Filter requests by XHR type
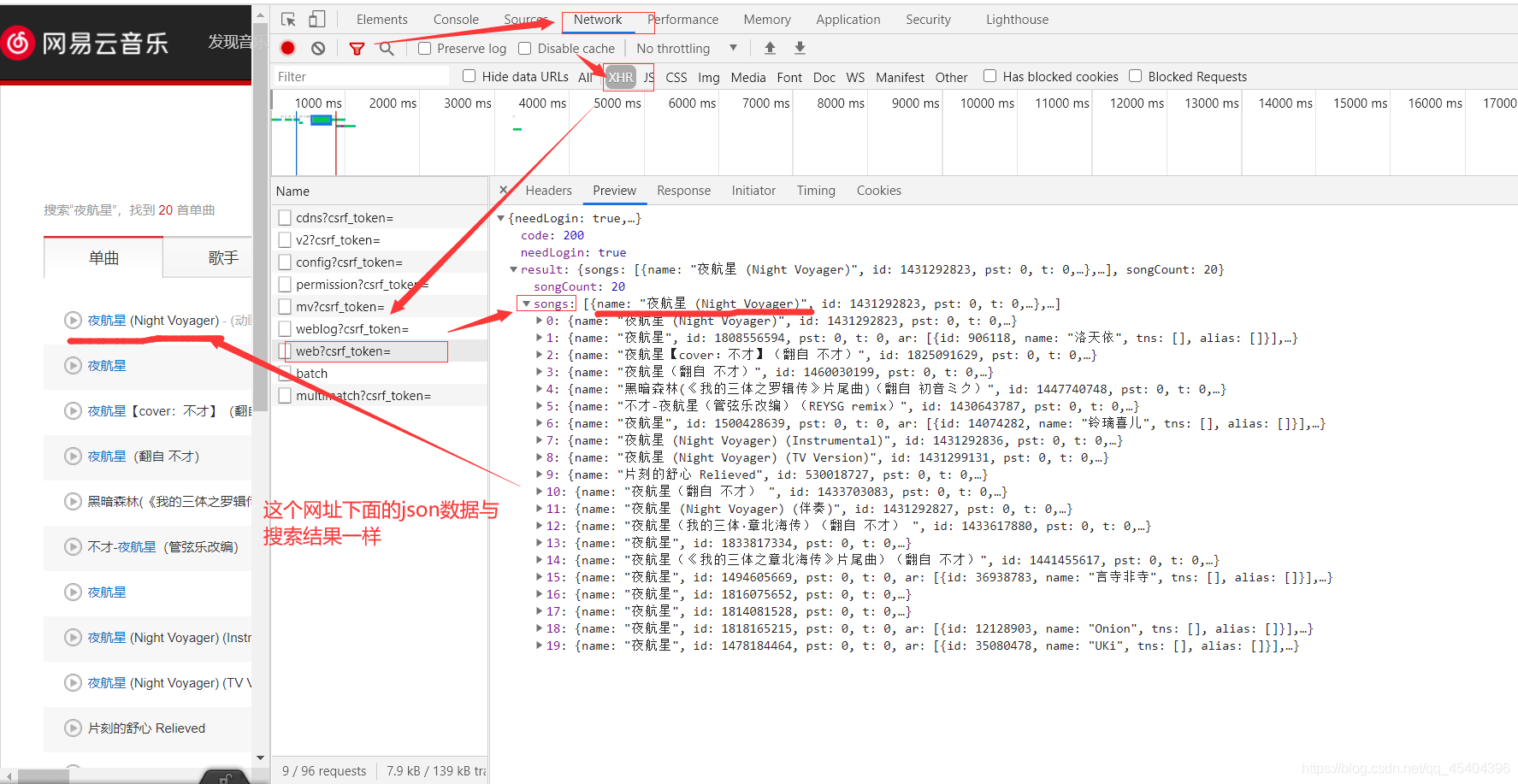The width and height of the screenshot is (1518, 784). pyautogui.click(x=621, y=77)
